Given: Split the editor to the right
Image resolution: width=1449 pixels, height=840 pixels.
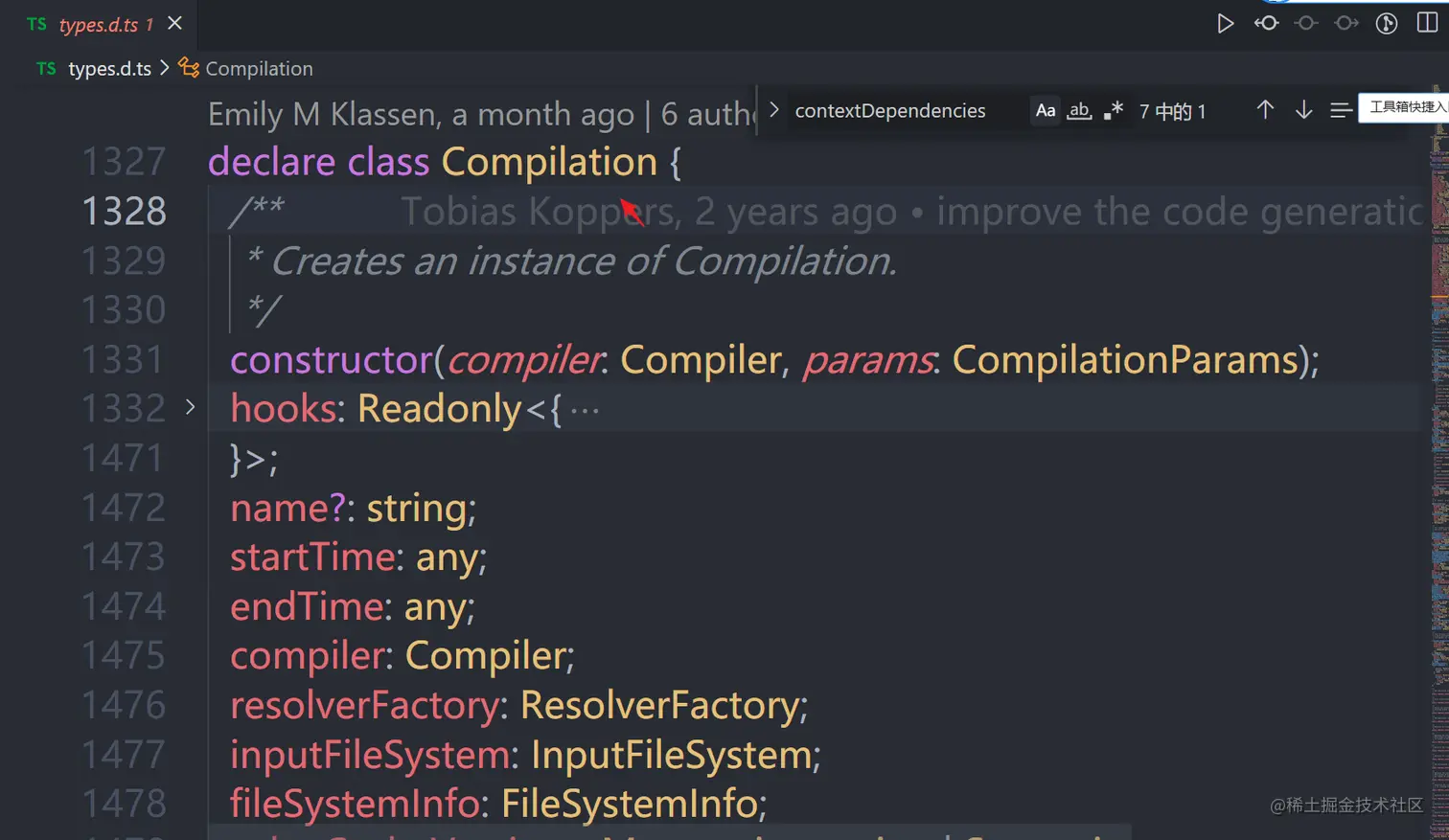Looking at the screenshot, I should pos(1427,23).
